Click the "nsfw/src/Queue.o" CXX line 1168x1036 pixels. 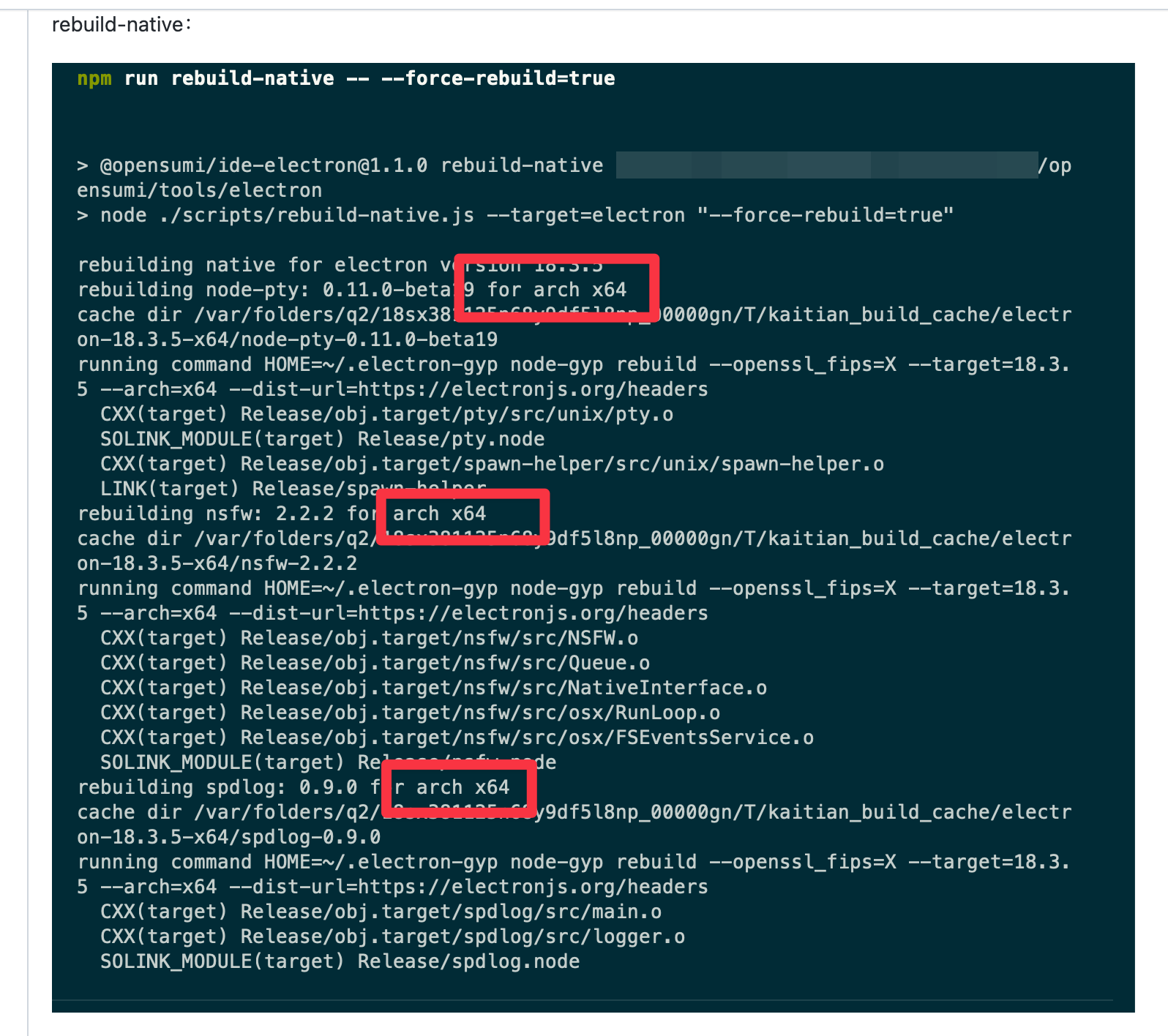[375, 663]
